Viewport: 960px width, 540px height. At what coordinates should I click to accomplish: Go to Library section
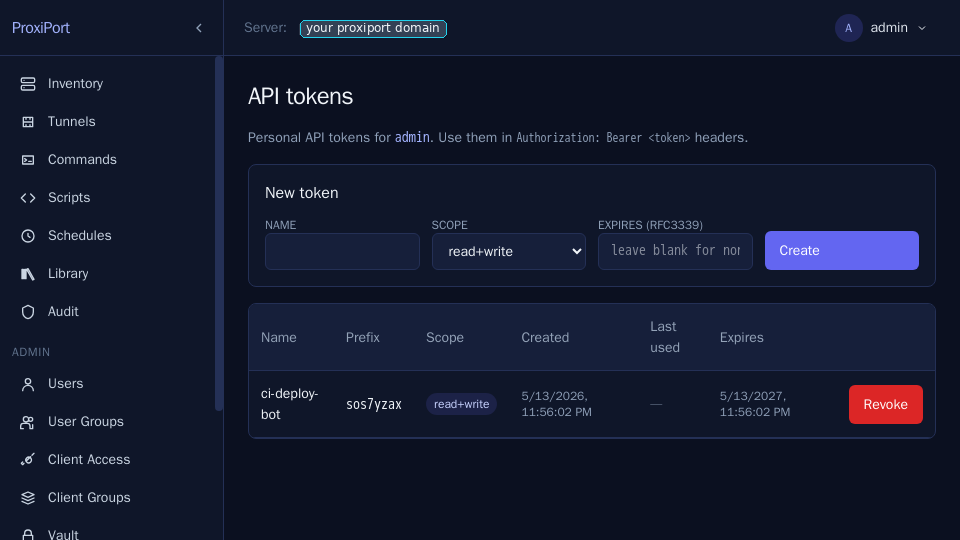[68, 273]
